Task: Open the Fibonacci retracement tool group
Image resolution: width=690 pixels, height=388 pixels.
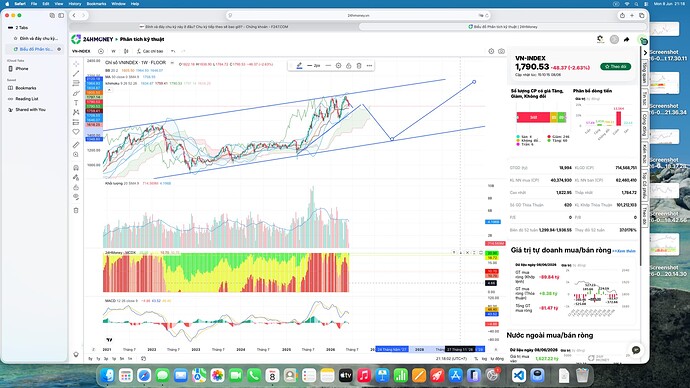Action: coord(76,83)
